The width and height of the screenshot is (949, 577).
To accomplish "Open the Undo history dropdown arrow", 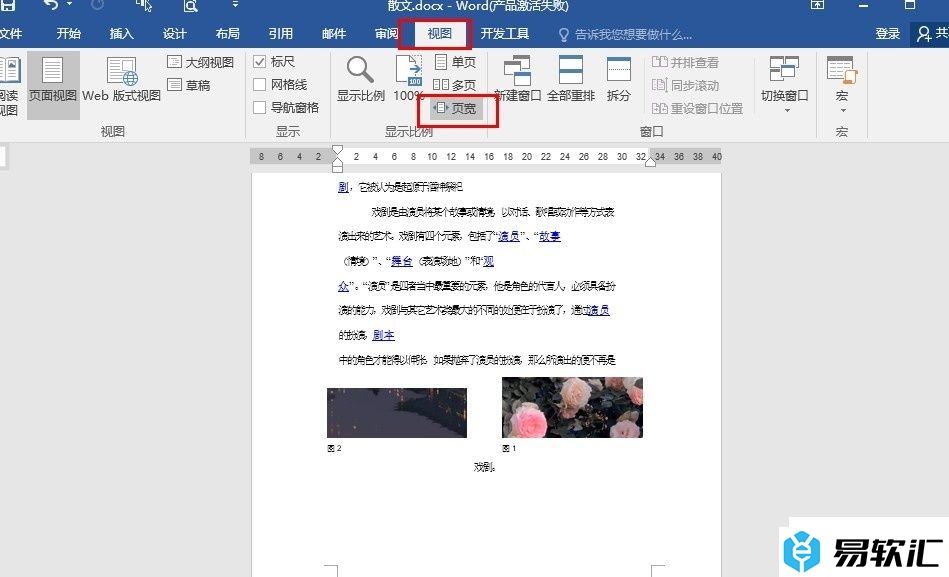I will [x=69, y=5].
